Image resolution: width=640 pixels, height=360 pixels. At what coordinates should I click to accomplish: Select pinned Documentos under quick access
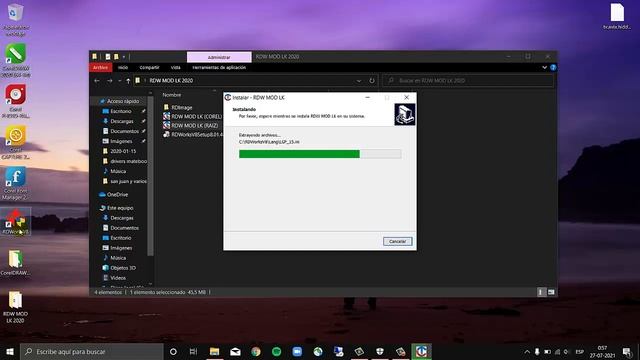pyautogui.click(x=124, y=131)
